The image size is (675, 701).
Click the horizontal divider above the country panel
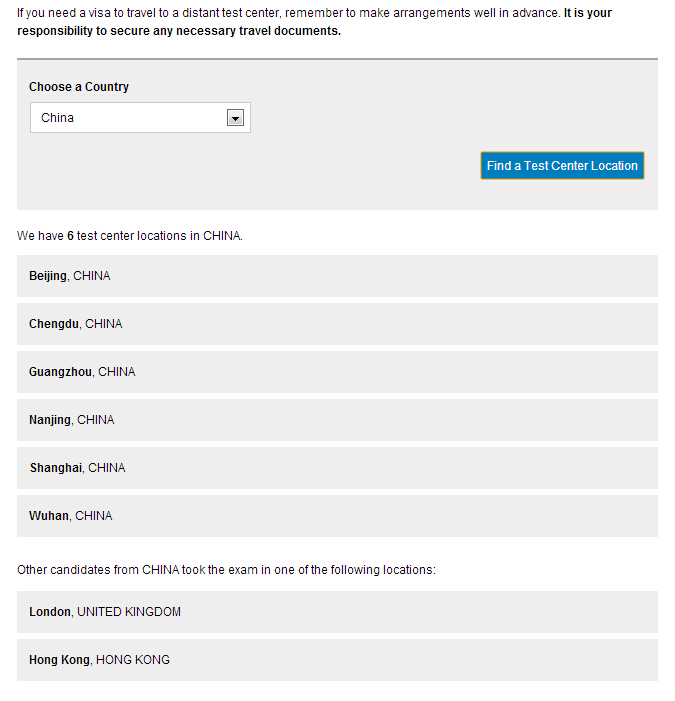337,59
